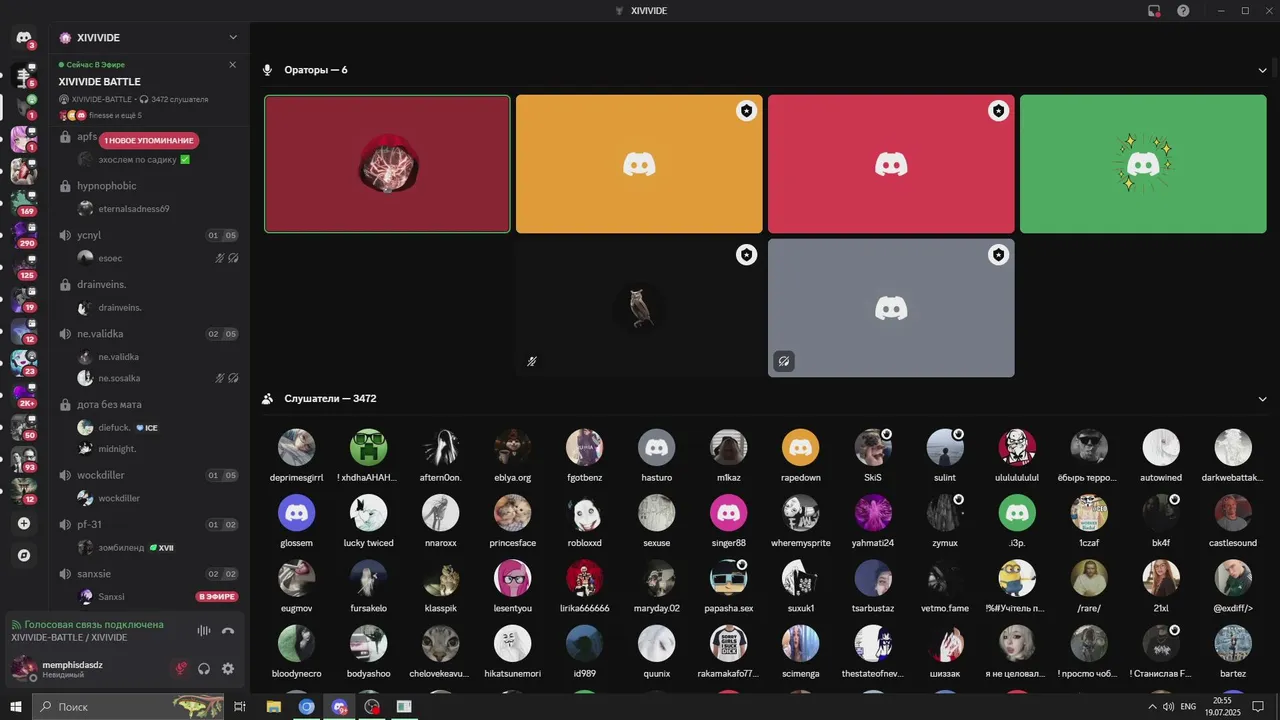
Task: Click moderator badge on gray speaker tile
Action: 998,255
